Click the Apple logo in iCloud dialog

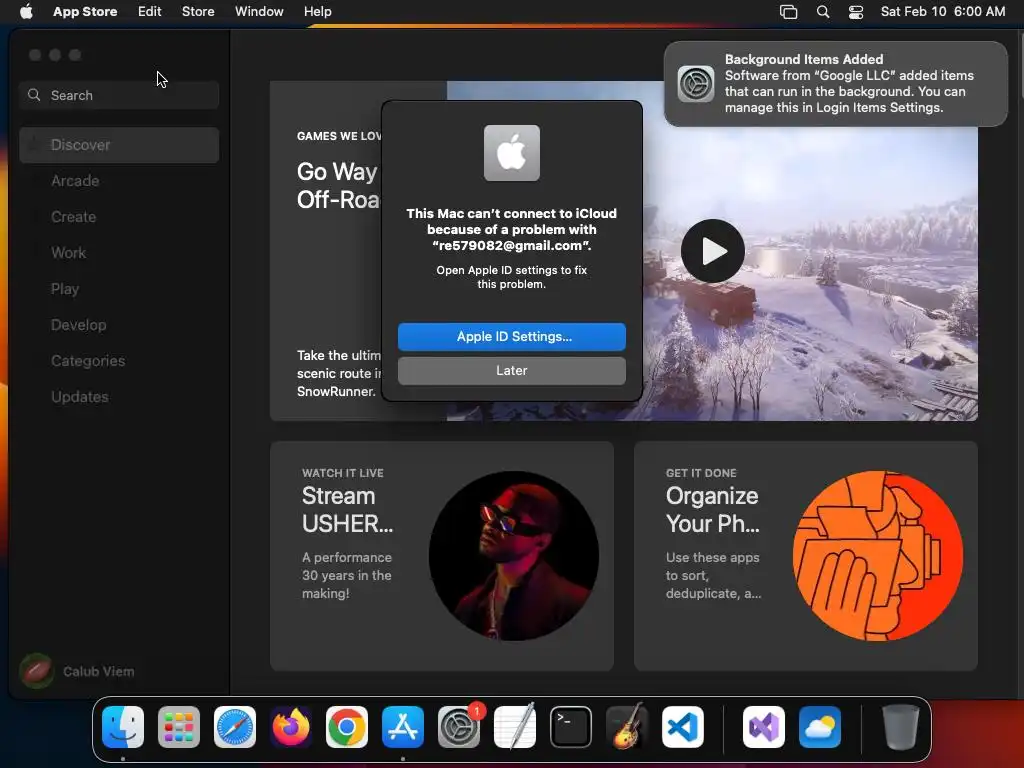pos(511,153)
